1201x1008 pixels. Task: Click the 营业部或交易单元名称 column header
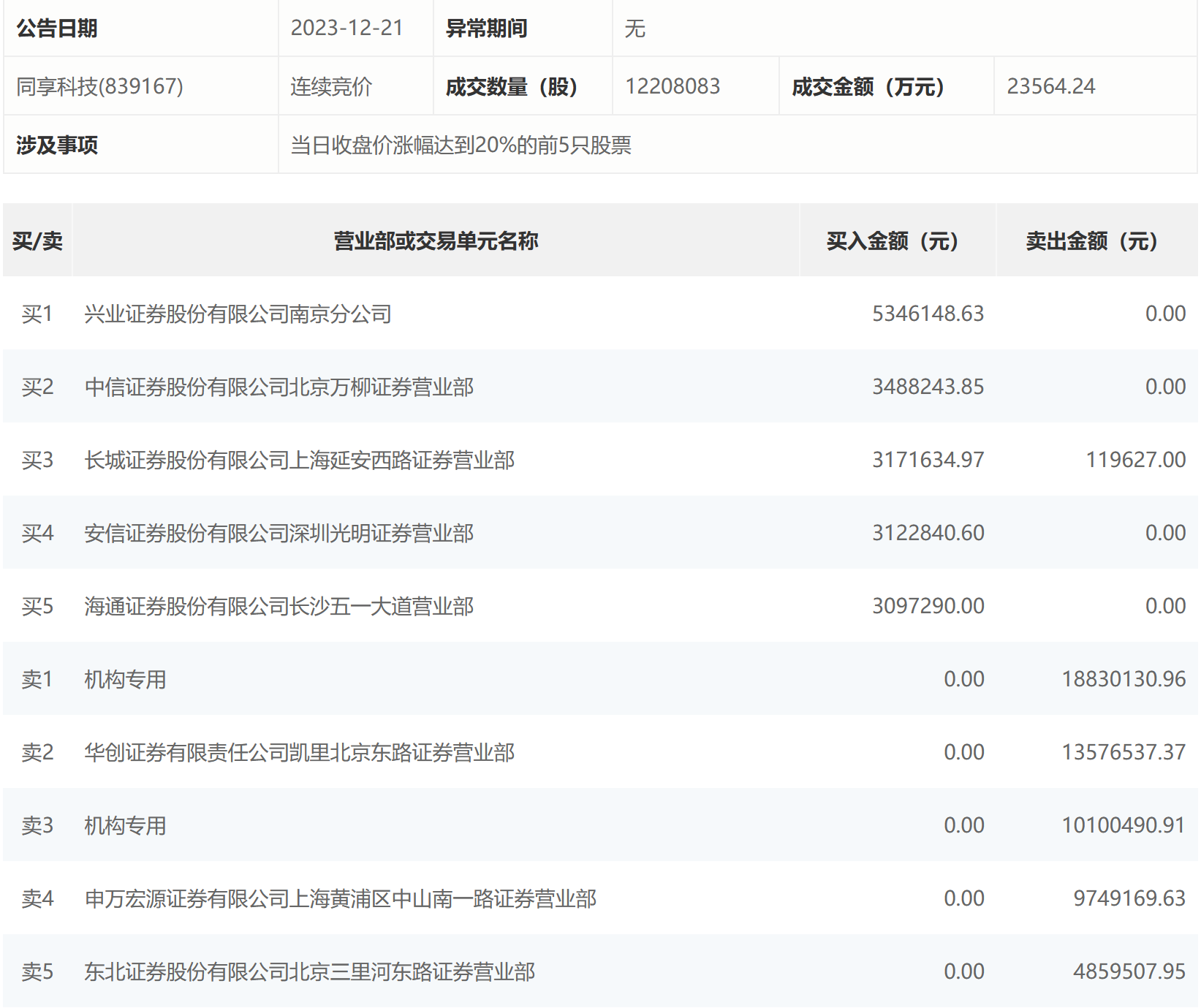(436, 240)
